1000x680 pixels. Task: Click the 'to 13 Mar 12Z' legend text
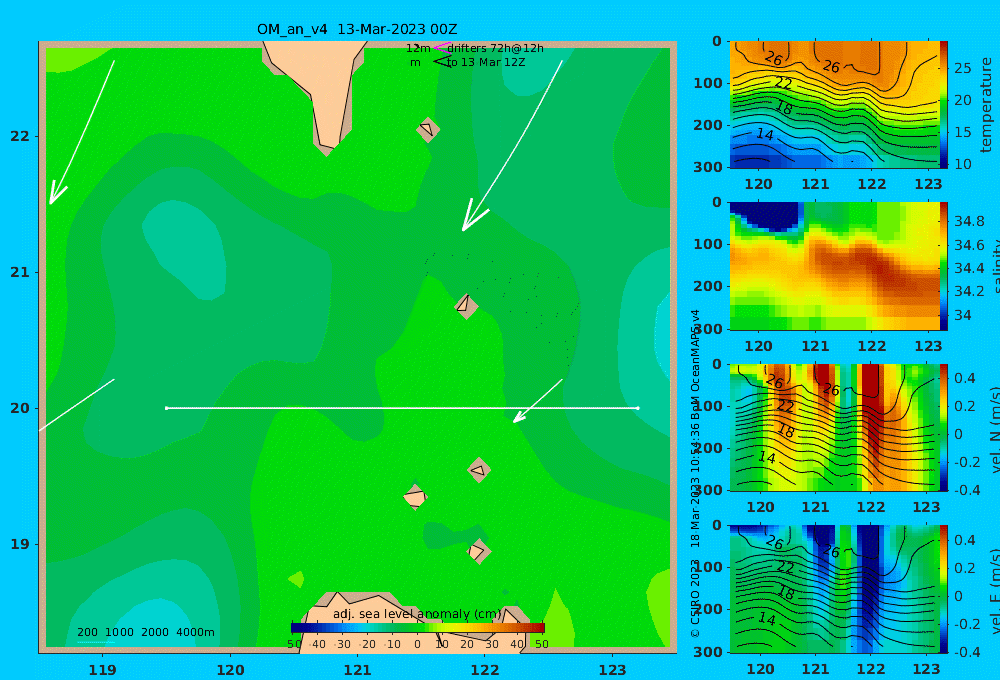click(486, 63)
